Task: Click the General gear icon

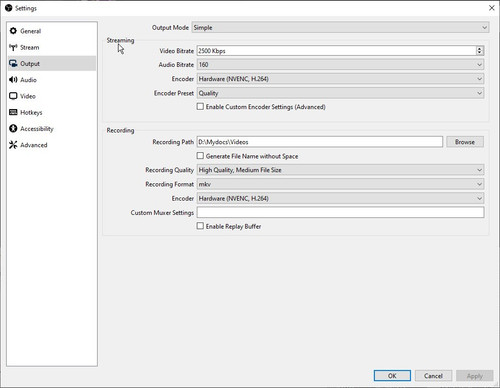Action: coord(13,31)
